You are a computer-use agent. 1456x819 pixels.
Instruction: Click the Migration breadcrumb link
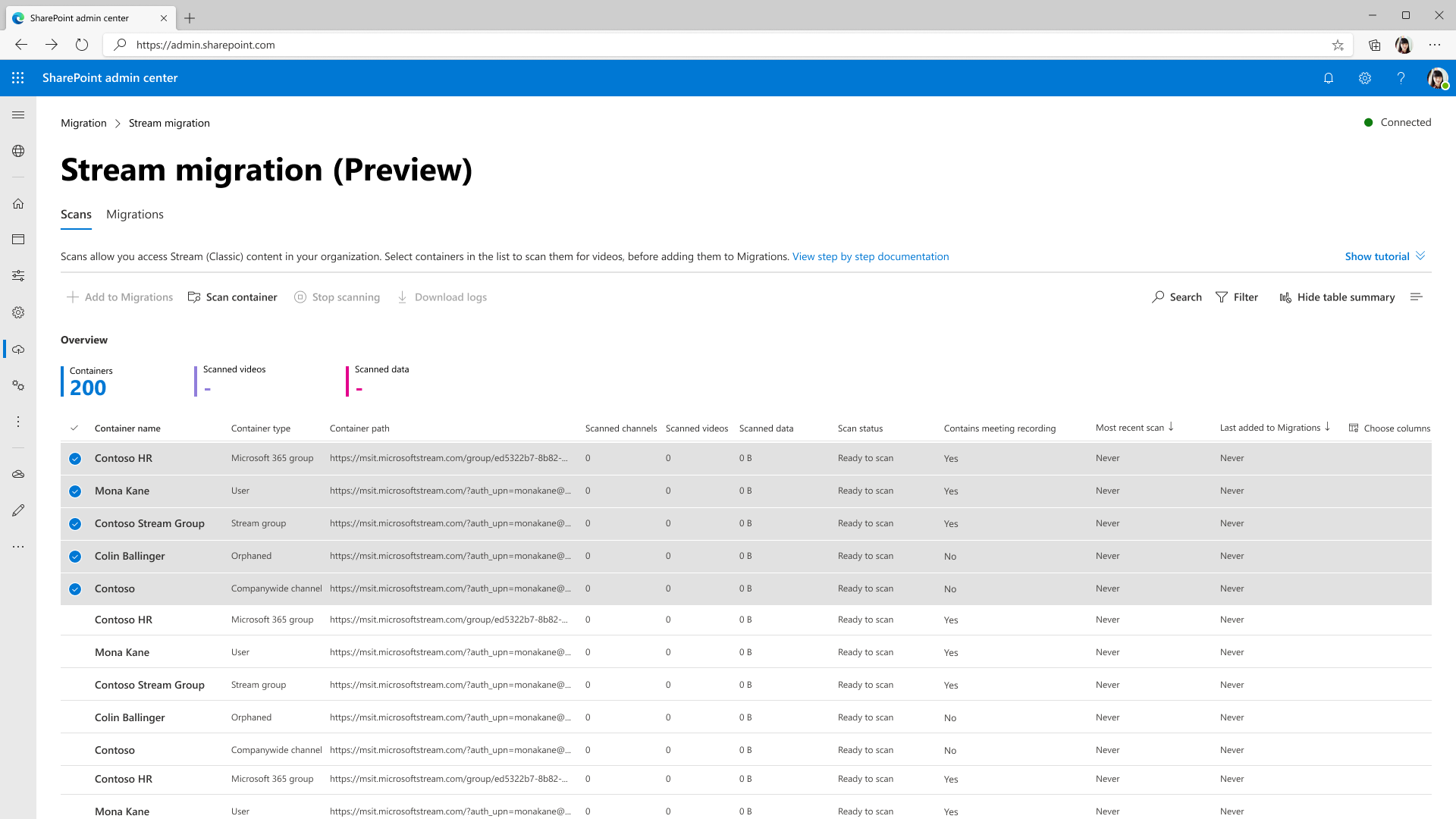click(x=84, y=122)
